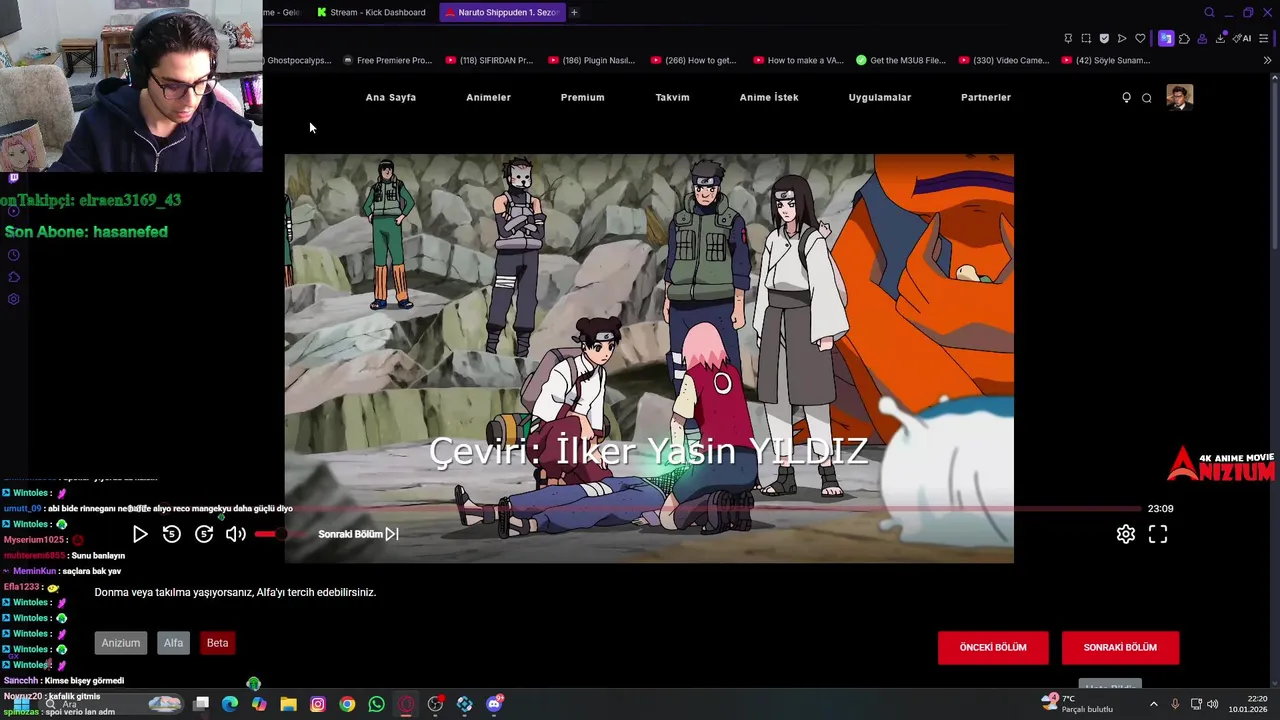Add page to bookmarks heart icon

[1140, 38]
